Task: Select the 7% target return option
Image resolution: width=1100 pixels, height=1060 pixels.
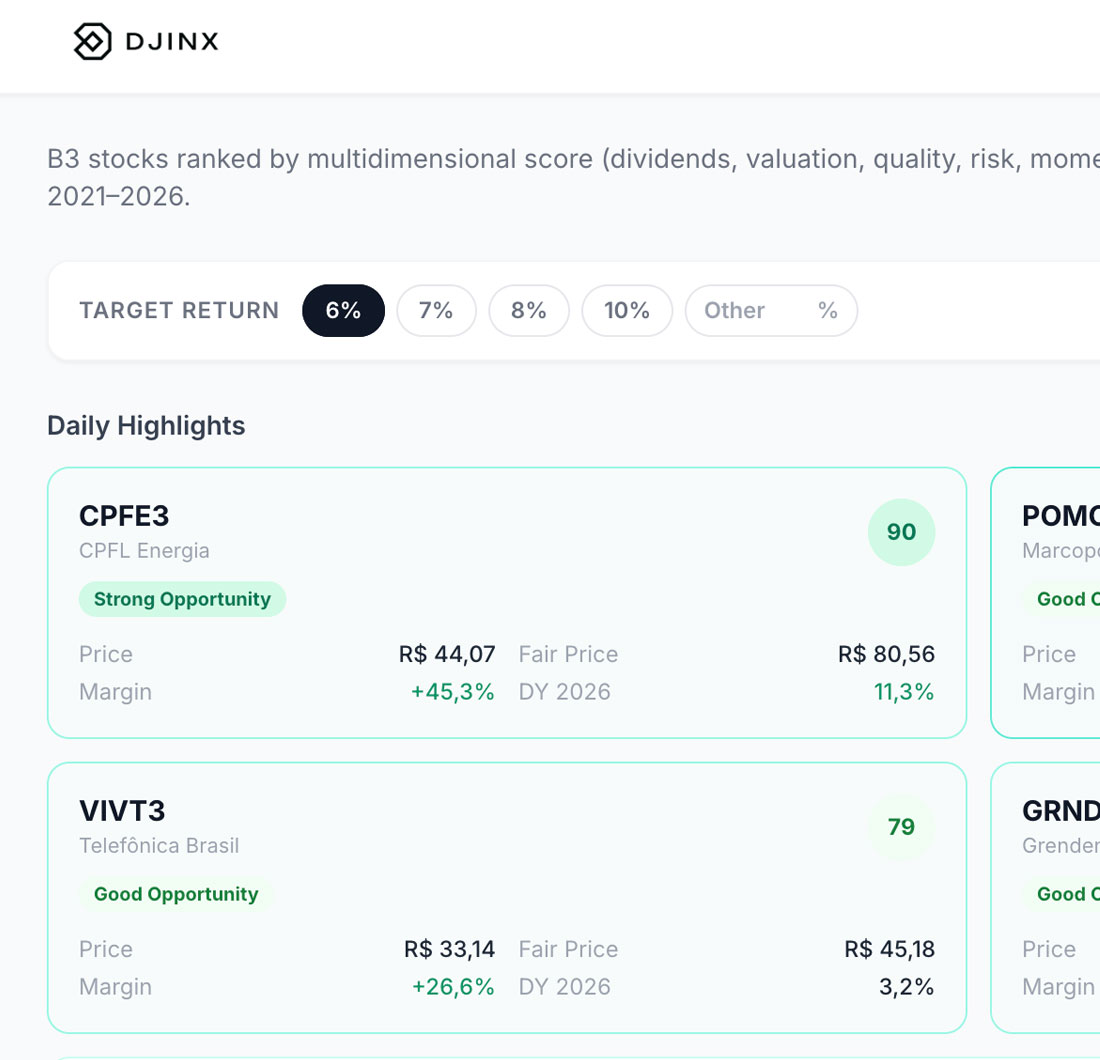Action: [x=436, y=310]
